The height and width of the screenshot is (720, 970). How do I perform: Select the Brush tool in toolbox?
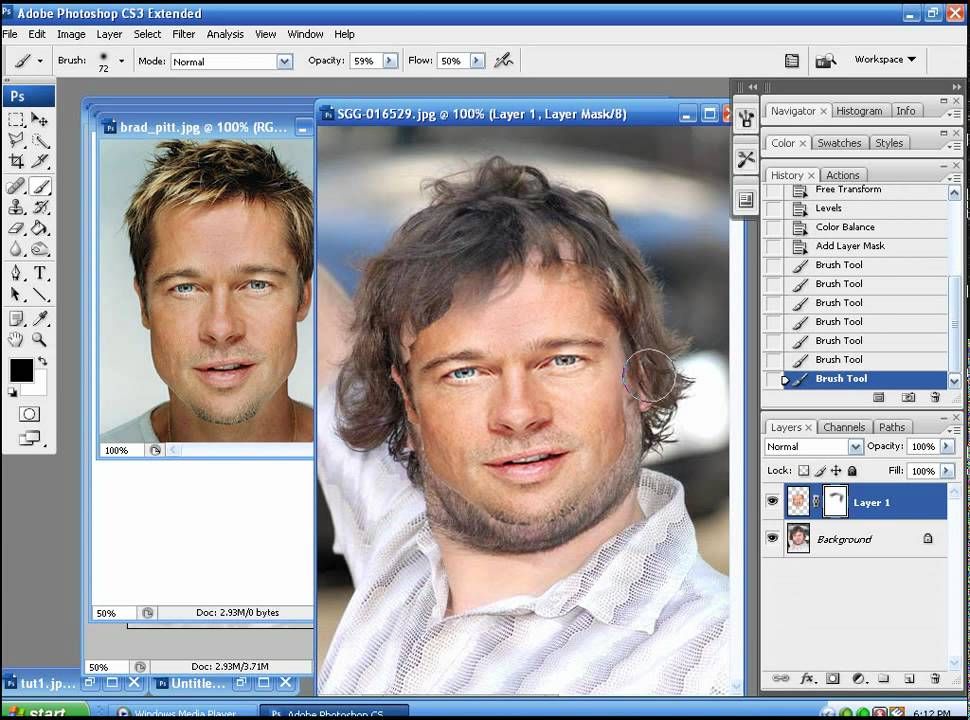click(40, 186)
